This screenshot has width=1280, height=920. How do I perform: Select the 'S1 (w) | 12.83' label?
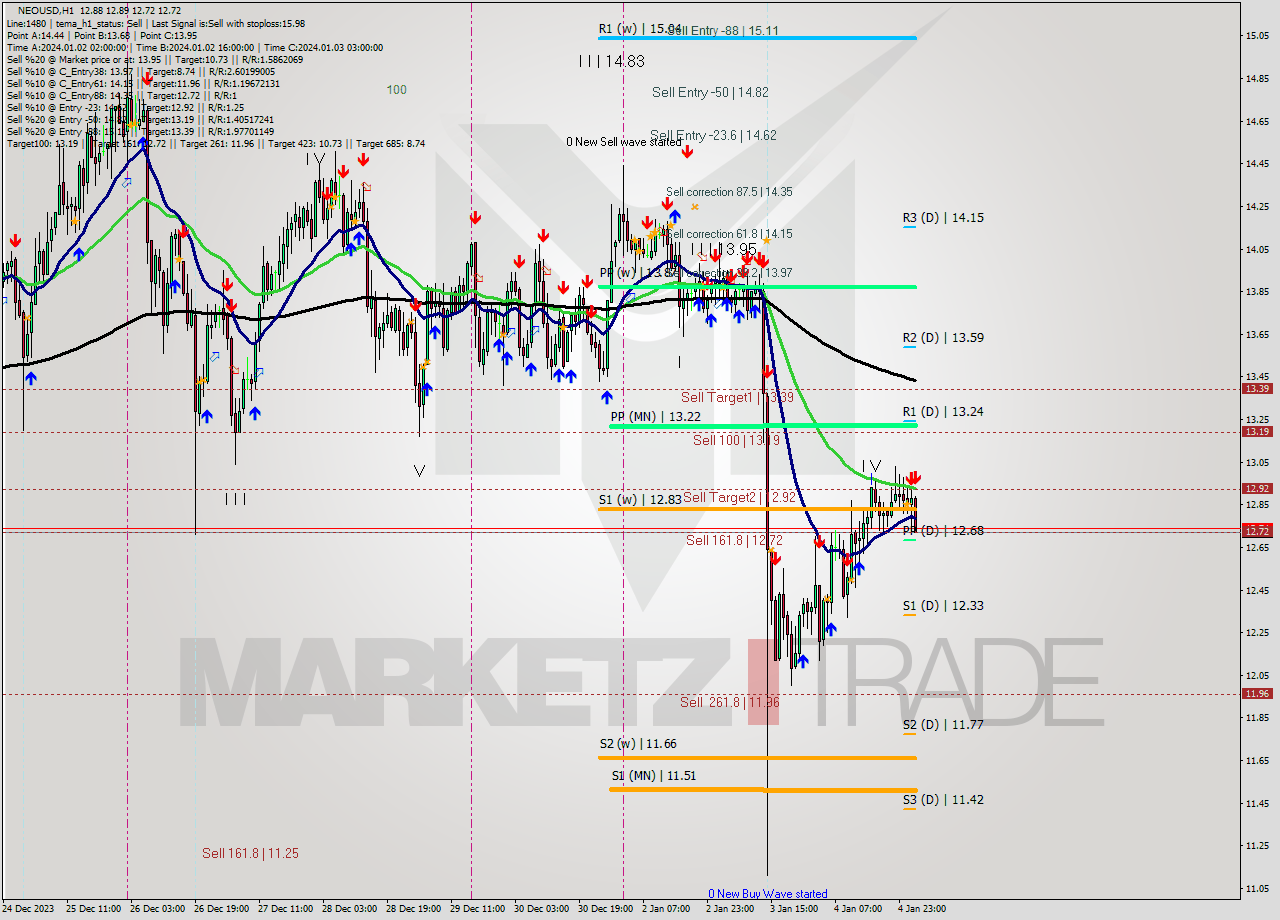pos(640,499)
